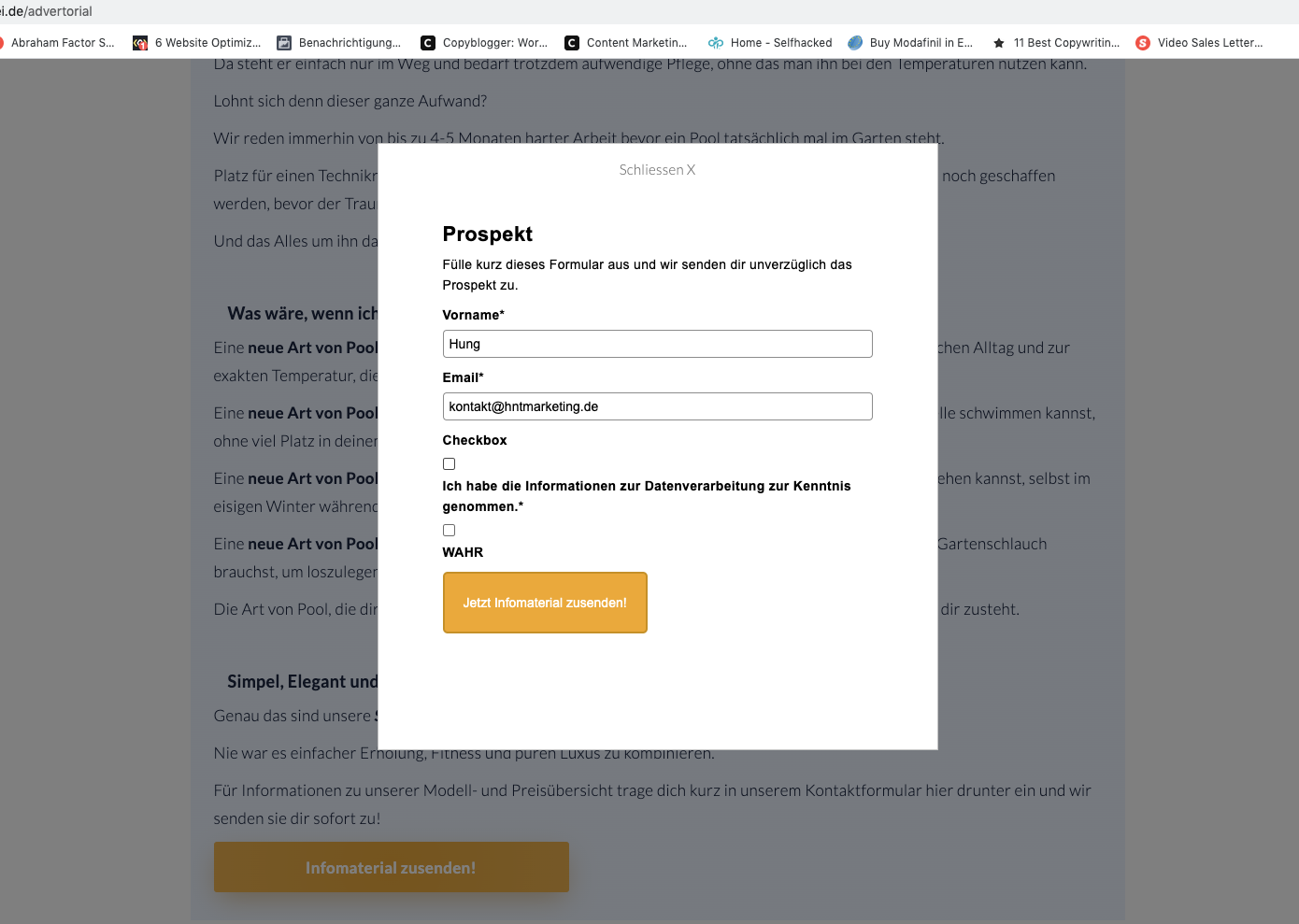
Task: Open the Abraham Factor bookmark icon
Action: tap(2, 43)
